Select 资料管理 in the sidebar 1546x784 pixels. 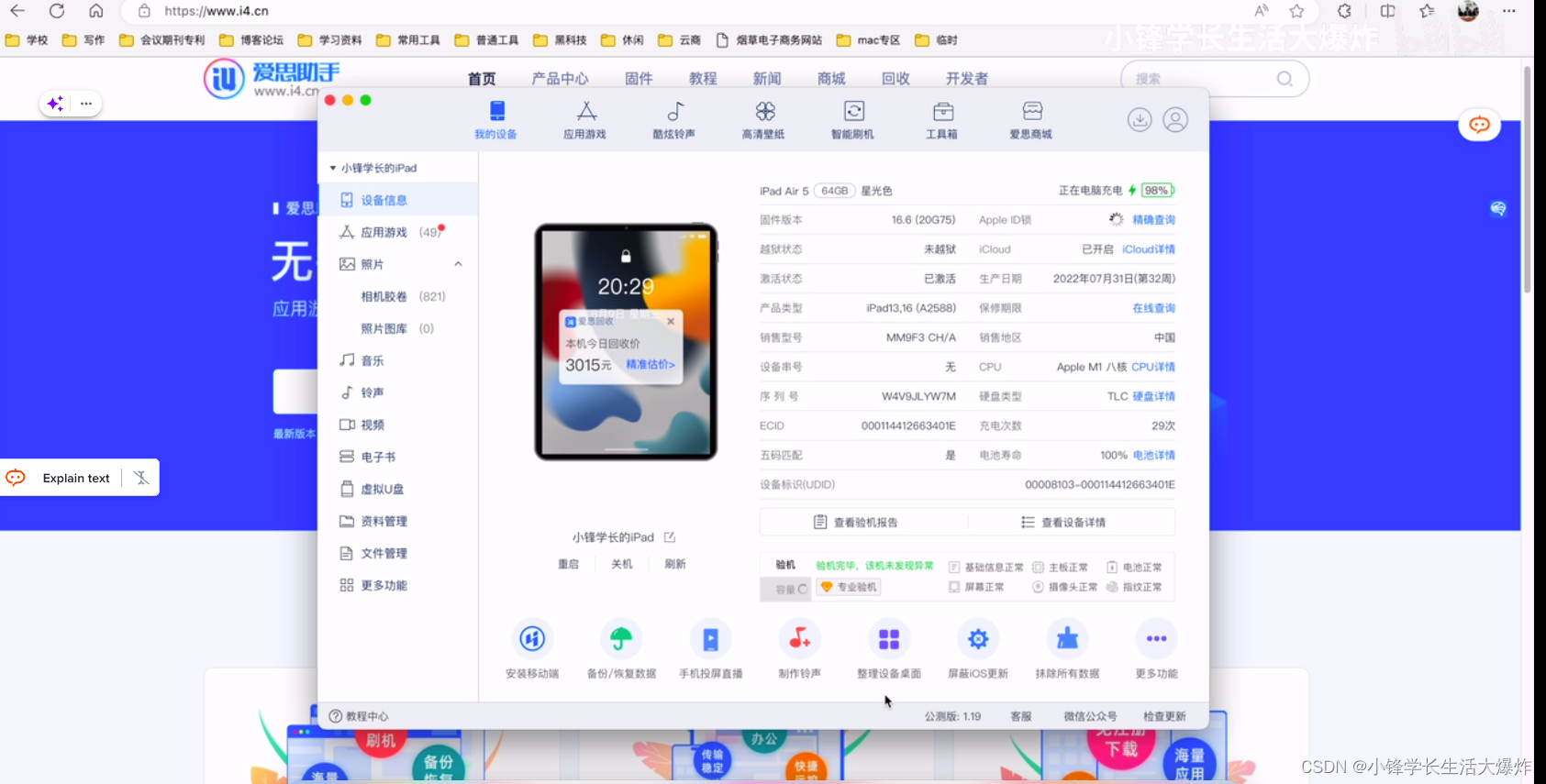(x=397, y=521)
